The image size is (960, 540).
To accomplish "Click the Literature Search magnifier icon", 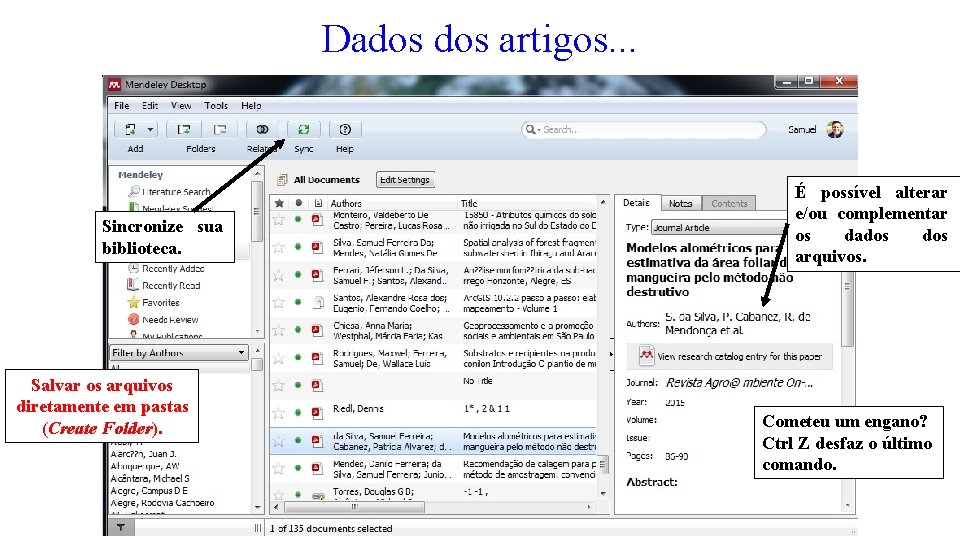I will click(134, 191).
